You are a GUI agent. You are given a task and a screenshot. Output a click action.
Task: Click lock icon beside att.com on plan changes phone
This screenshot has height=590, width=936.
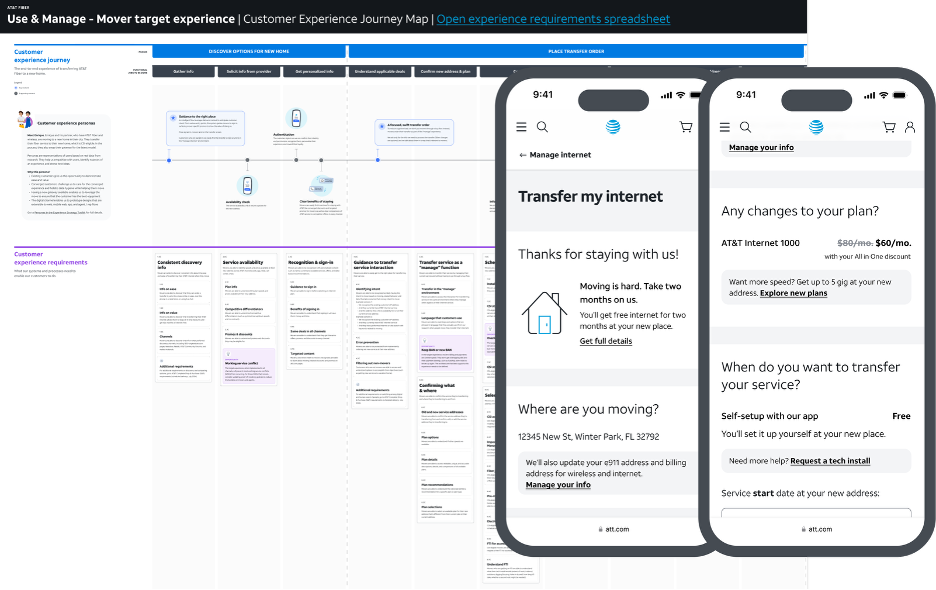[804, 529]
